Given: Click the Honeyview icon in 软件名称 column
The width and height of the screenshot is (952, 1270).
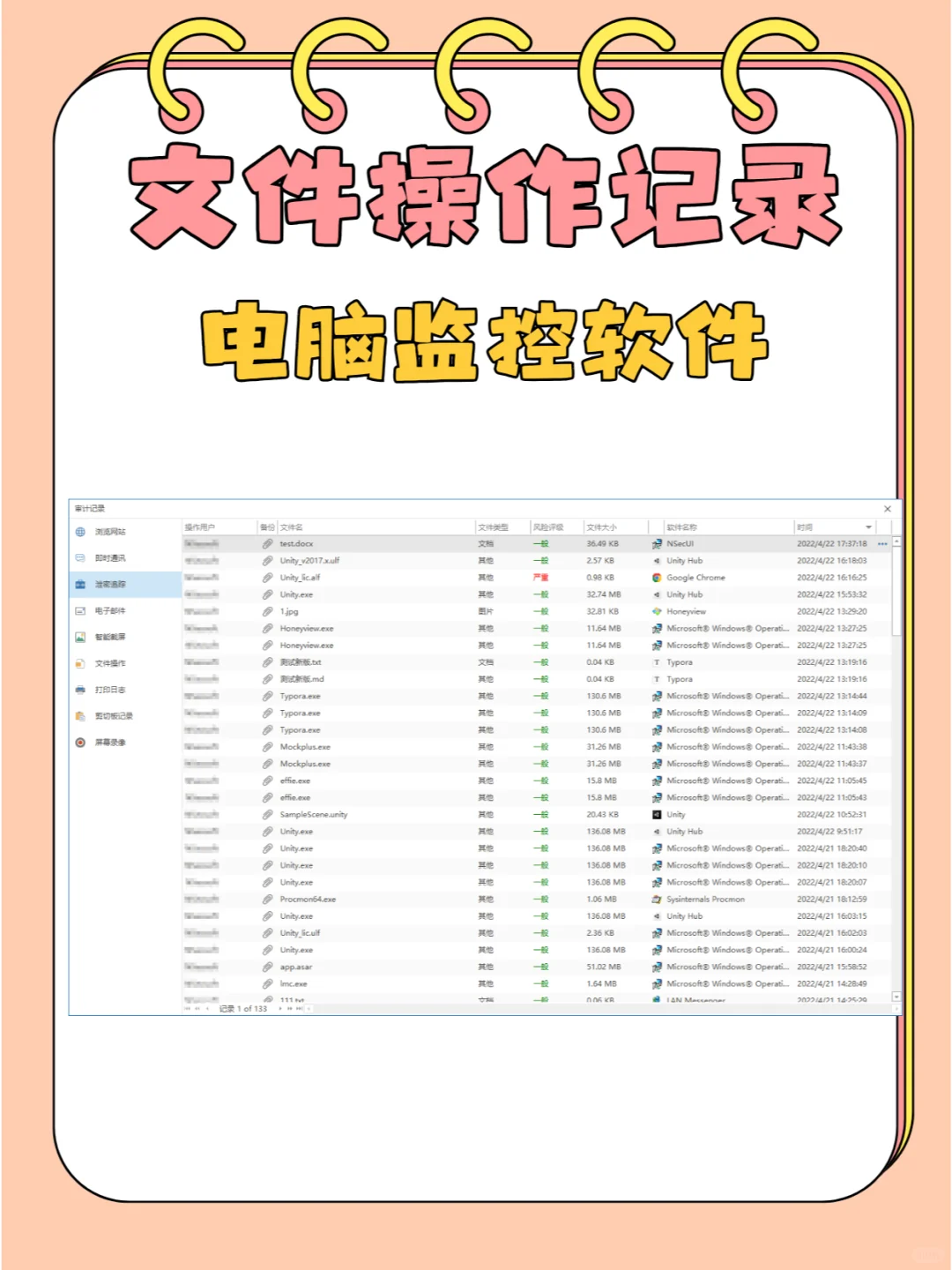Looking at the screenshot, I should coord(658,611).
